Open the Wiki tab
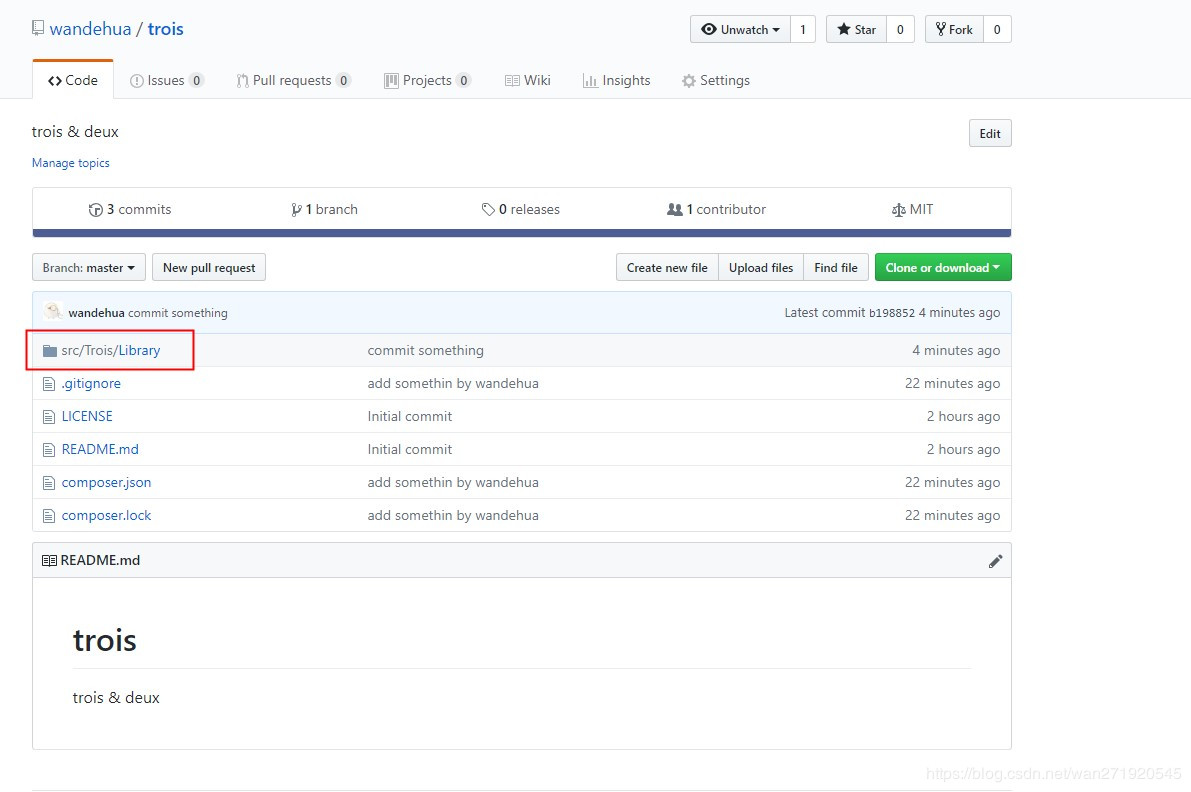 pyautogui.click(x=528, y=80)
